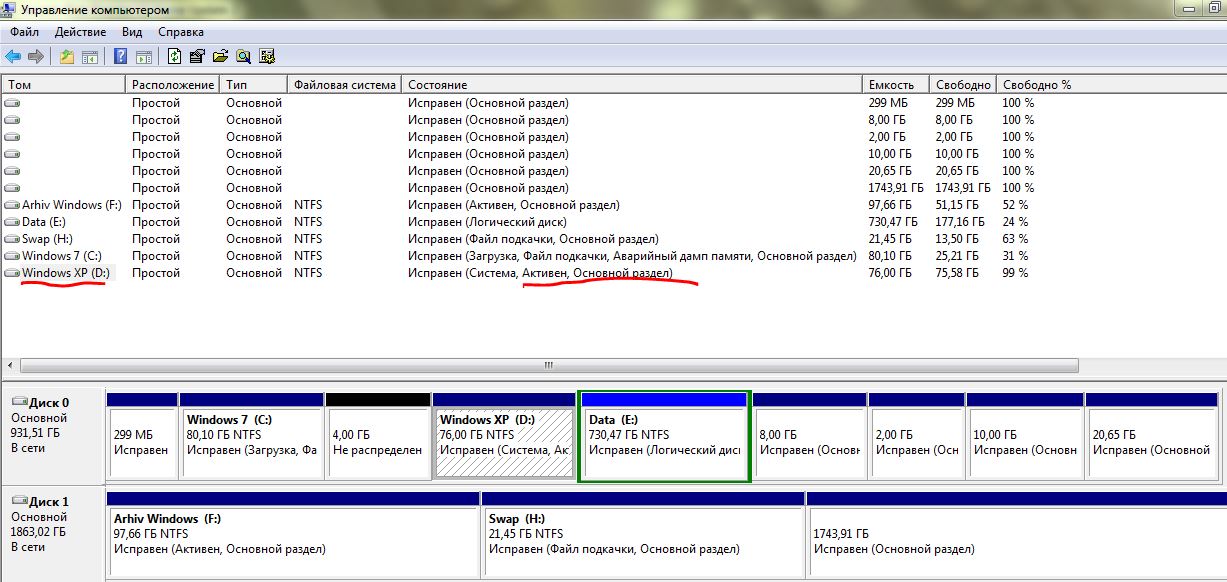Click the 52 % free percent cell
This screenshot has height=582, width=1227.
pyautogui.click(x=1015, y=205)
